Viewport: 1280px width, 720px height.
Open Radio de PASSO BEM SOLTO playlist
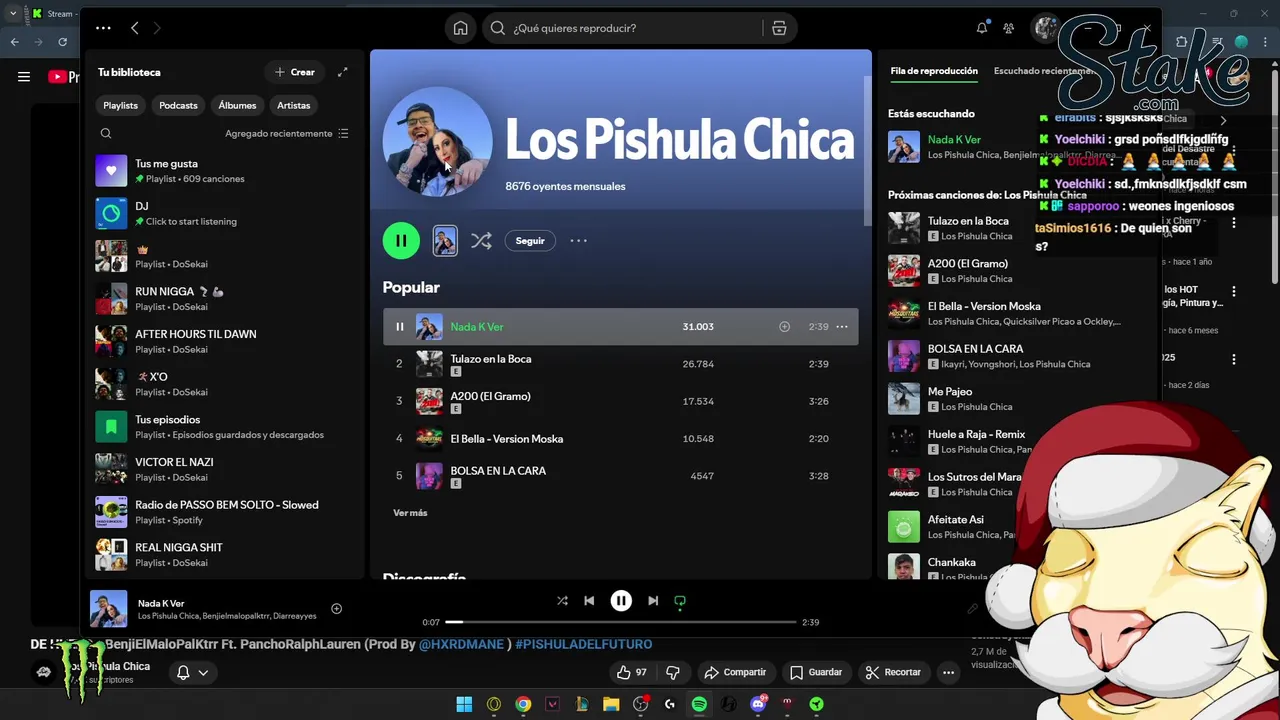coord(225,512)
